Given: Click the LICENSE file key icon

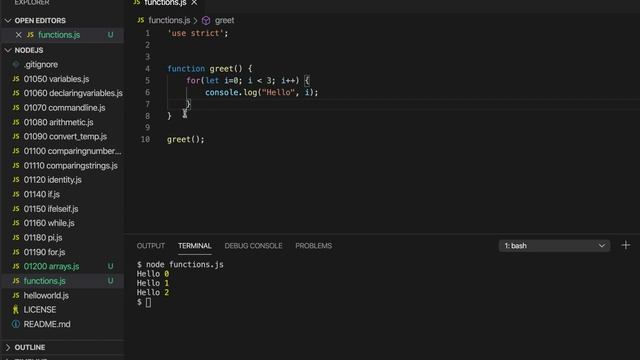Looking at the screenshot, I should tap(16, 310).
